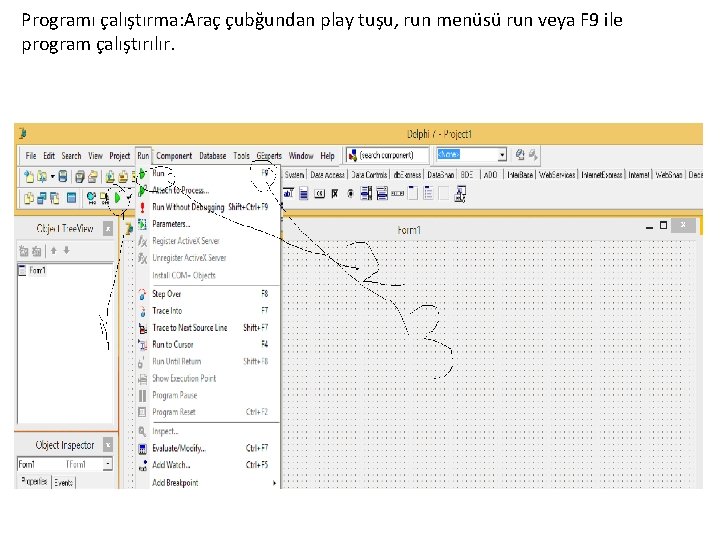This screenshot has width=720, height=540.
Task: Choose Run to Cursor in the Run menu
Action: 208,344
